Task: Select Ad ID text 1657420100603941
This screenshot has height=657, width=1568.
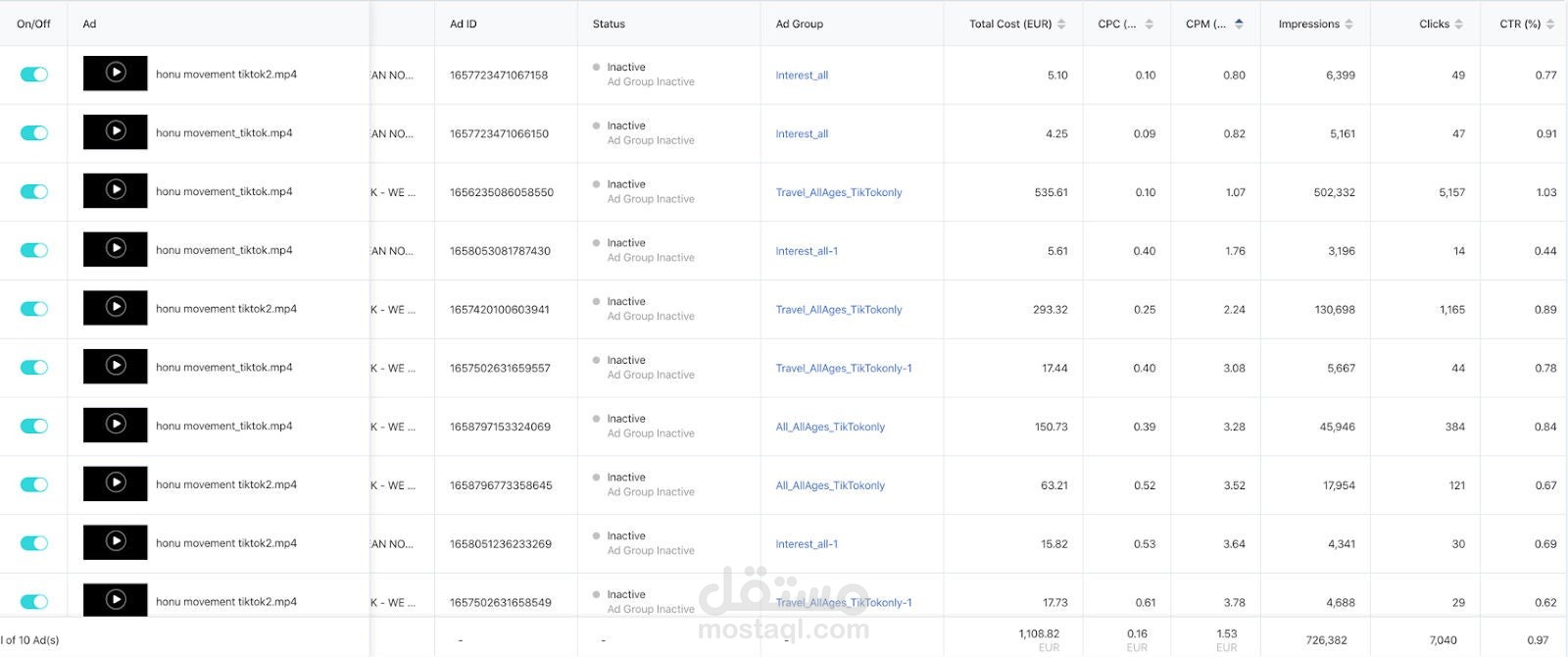Action: [x=500, y=310]
